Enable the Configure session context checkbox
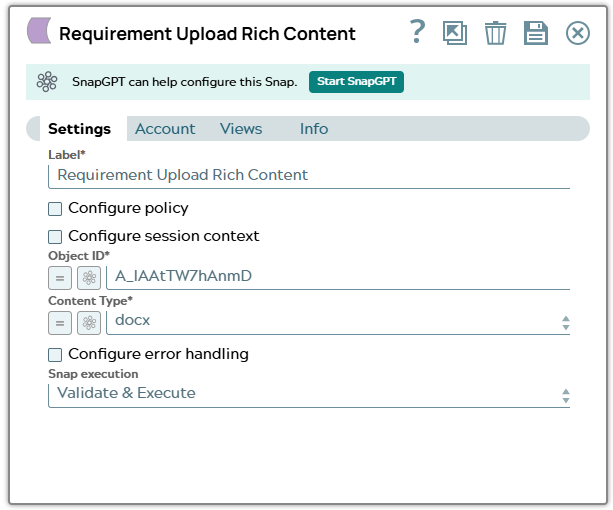Viewport: 613px width, 510px height. pyautogui.click(x=55, y=237)
